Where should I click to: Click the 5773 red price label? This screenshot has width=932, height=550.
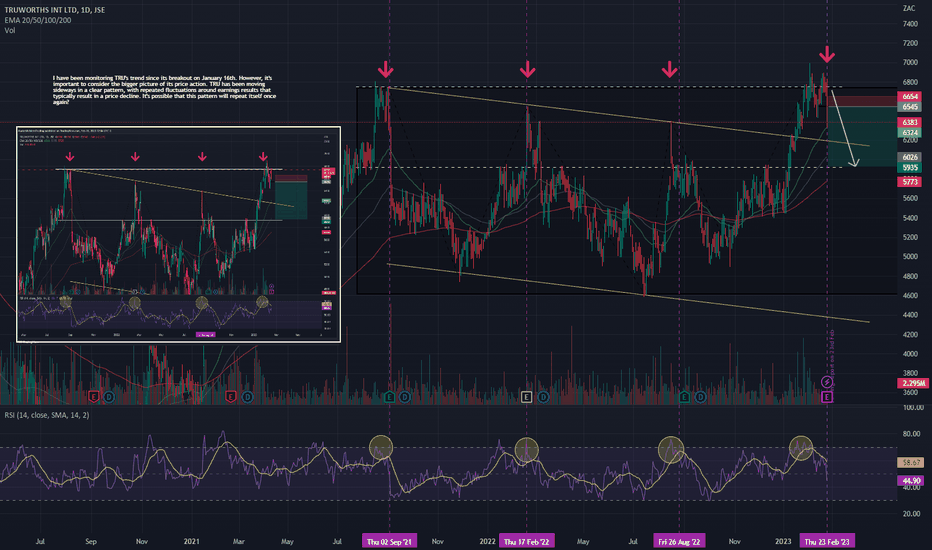tap(909, 181)
